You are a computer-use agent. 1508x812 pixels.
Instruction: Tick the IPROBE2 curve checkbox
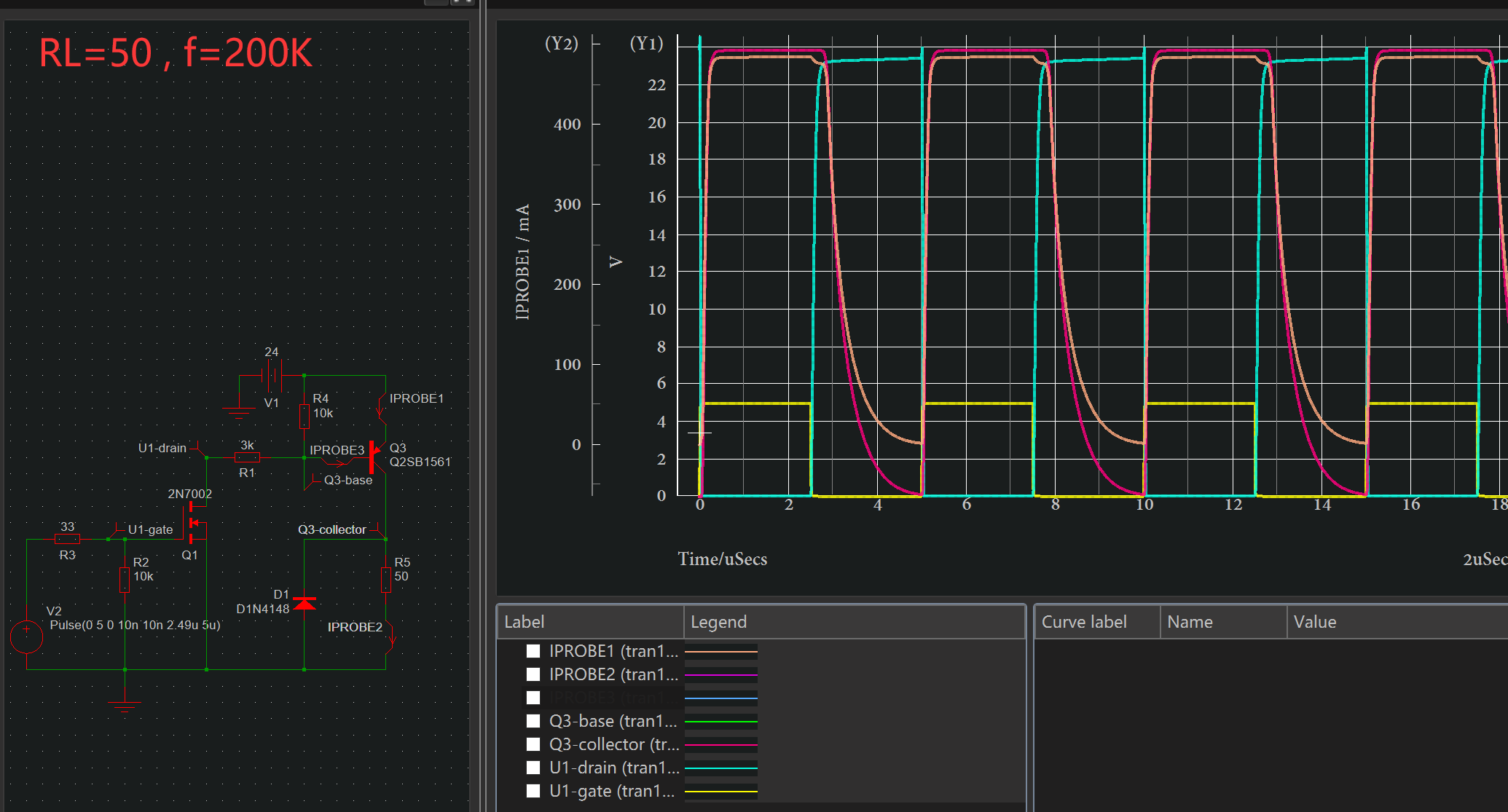533,674
